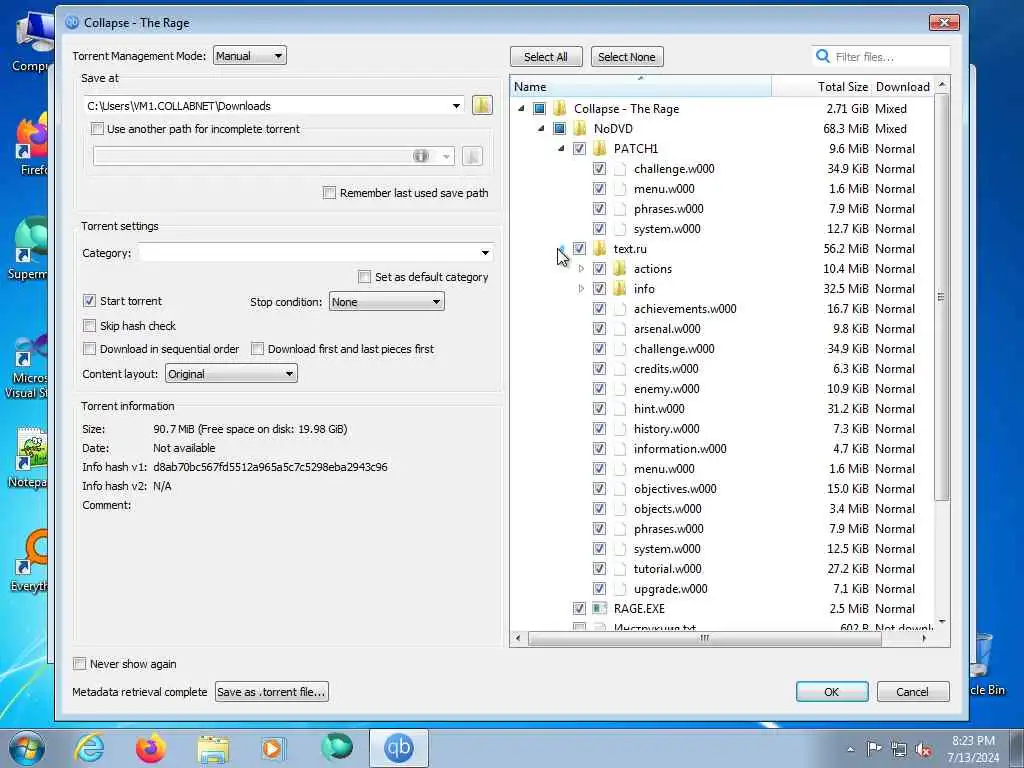The image size is (1024, 768).
Task: Click the text.ru folder icon
Action: [600, 248]
